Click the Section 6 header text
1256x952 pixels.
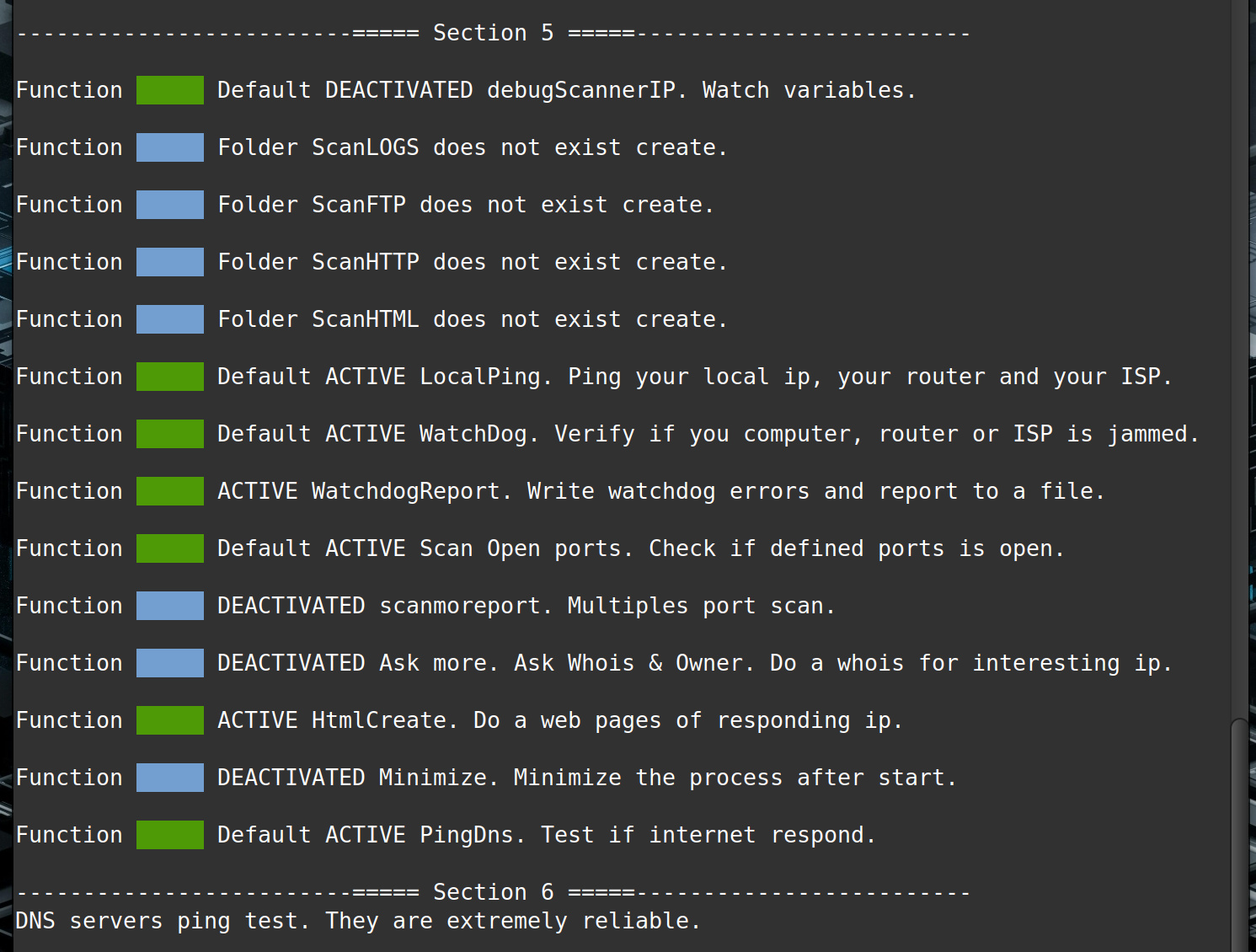(x=494, y=892)
